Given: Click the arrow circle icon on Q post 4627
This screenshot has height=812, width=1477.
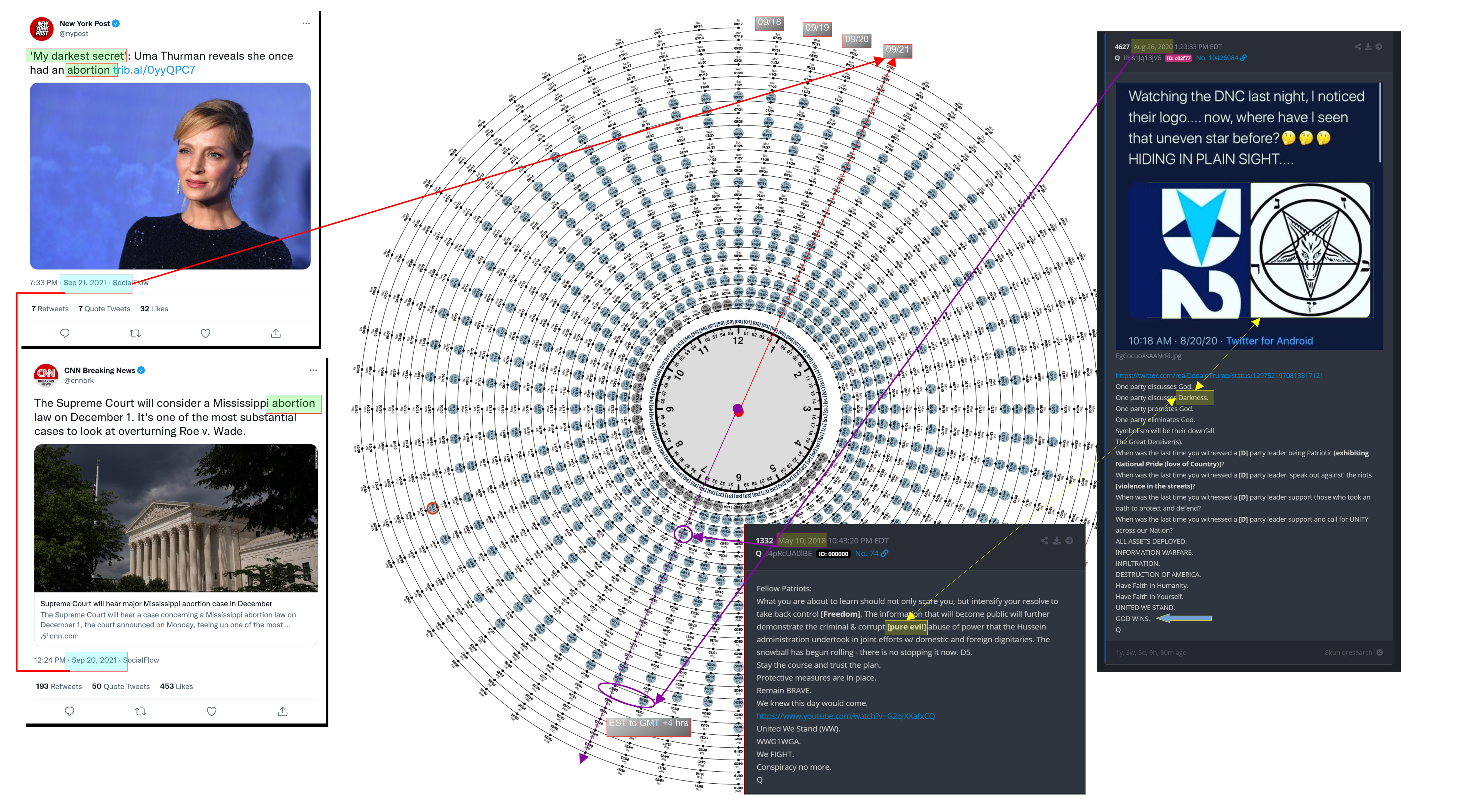Looking at the screenshot, I should [1379, 47].
